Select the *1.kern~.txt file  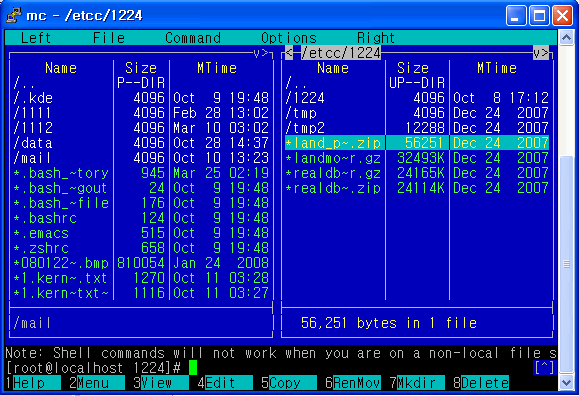click(x=141, y=278)
